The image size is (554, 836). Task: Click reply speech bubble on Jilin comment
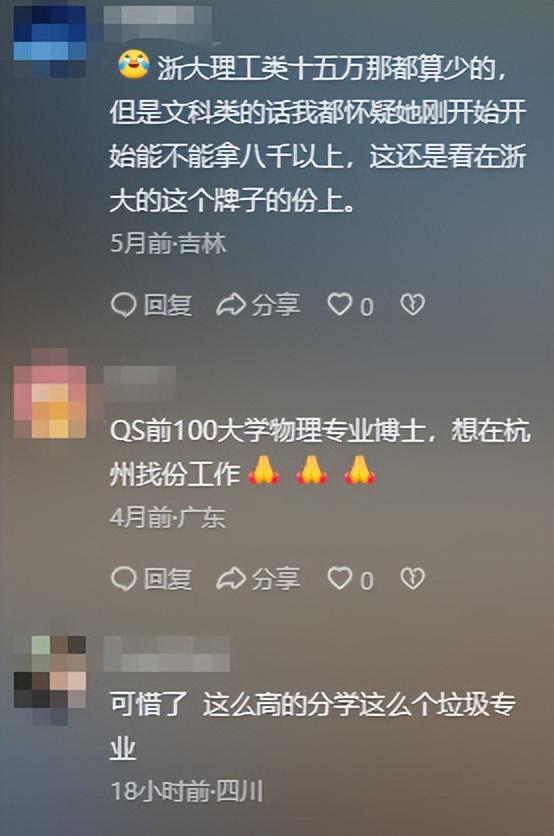click(x=124, y=306)
